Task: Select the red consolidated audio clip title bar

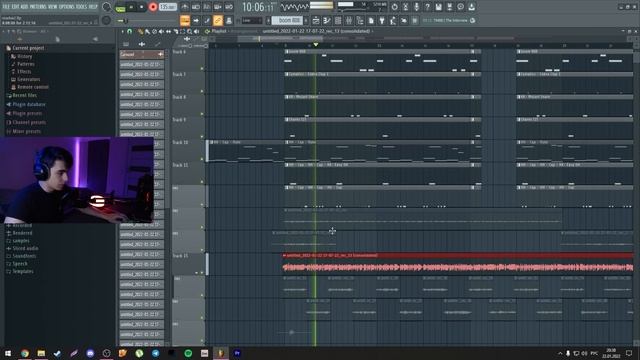Action: point(458,256)
